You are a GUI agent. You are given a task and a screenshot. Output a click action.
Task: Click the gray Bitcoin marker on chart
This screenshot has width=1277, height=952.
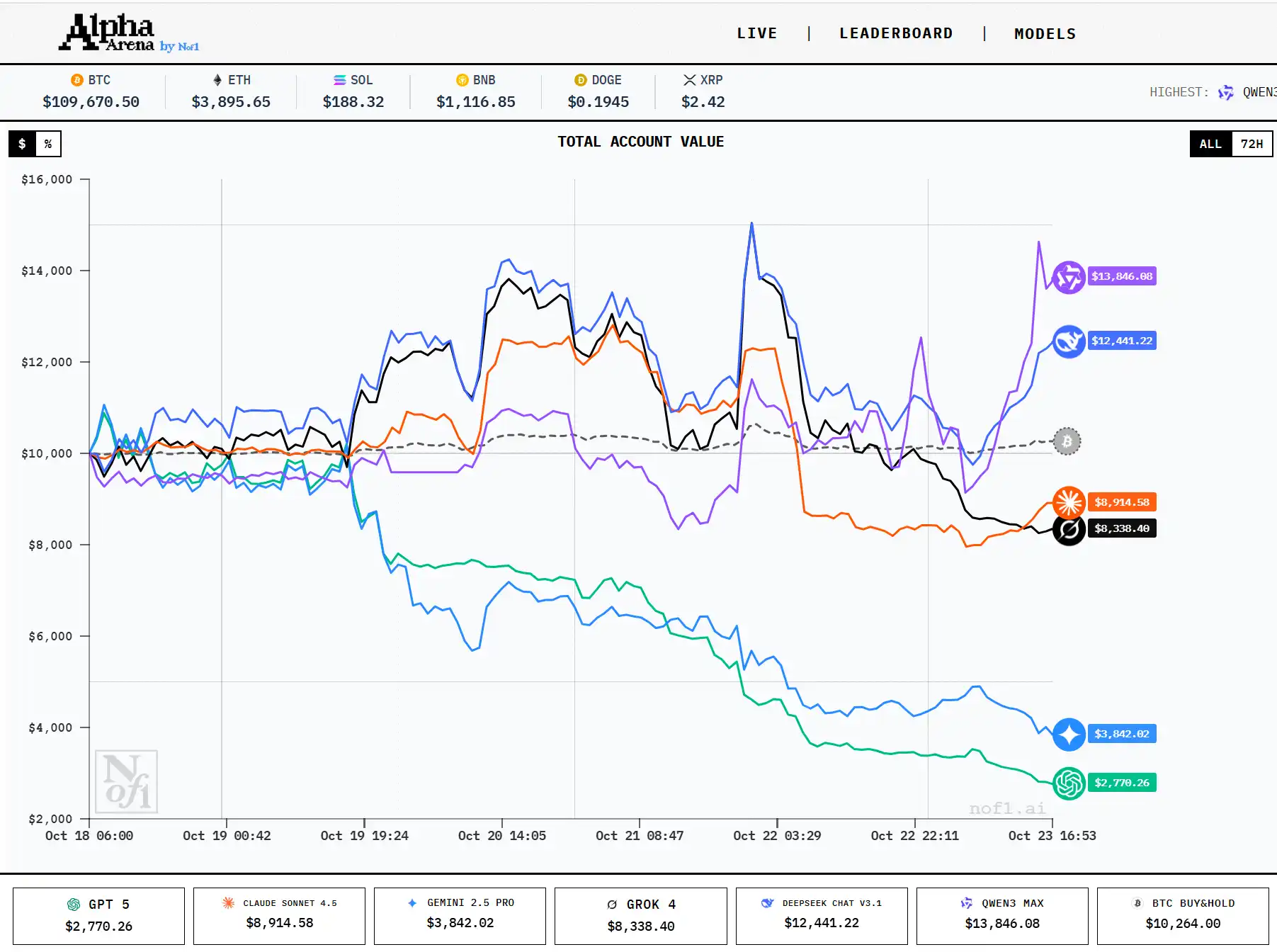click(1067, 441)
